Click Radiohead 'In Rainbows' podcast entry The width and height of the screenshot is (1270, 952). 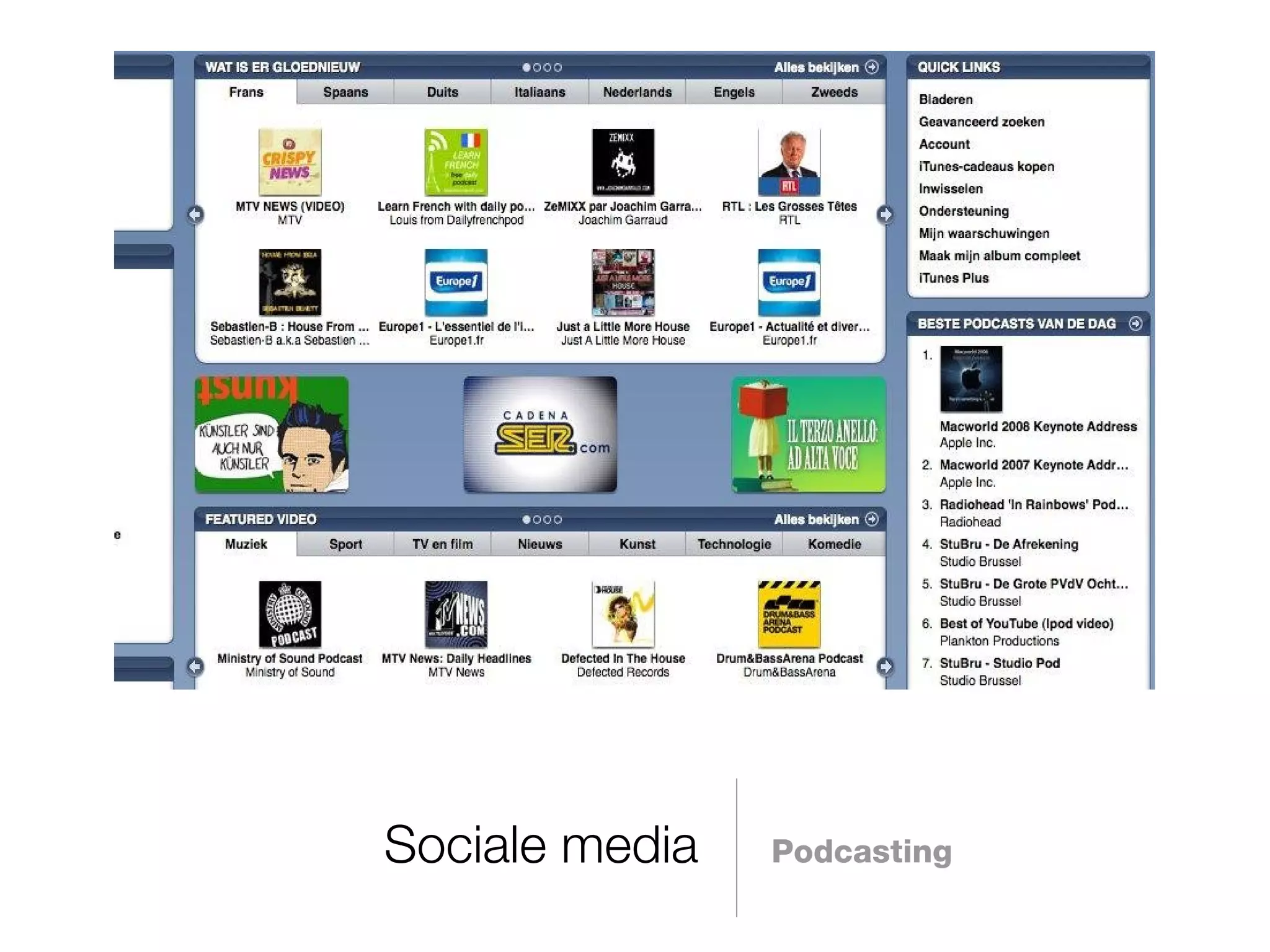coord(1034,513)
